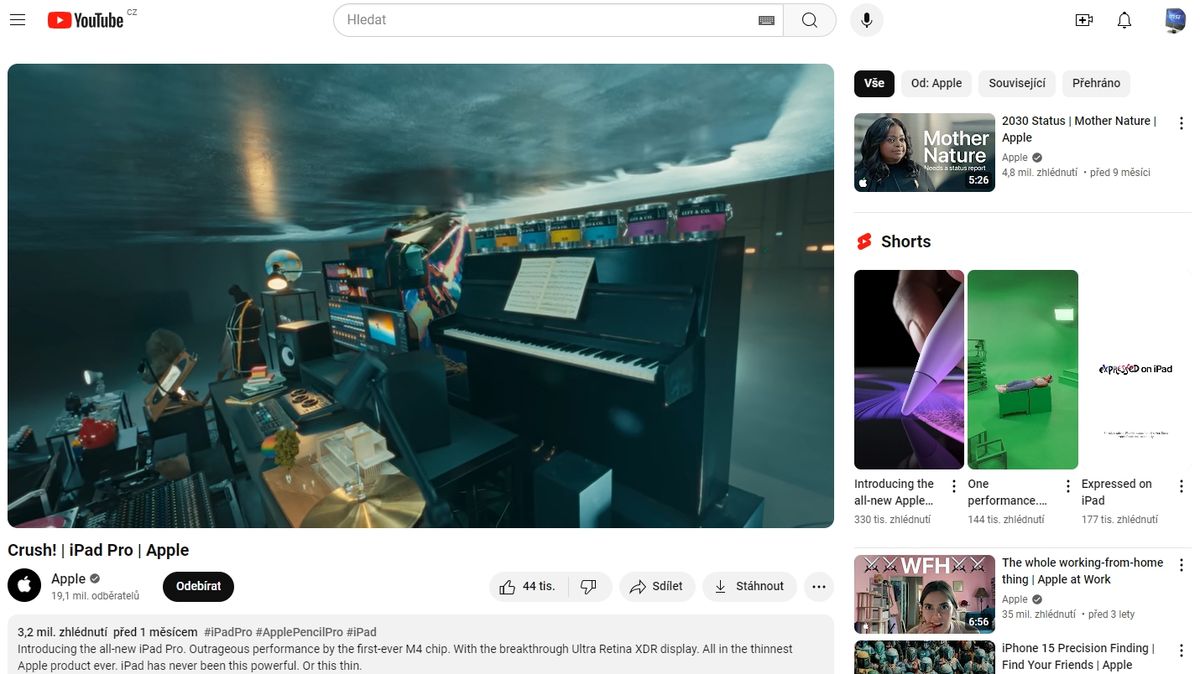Image resolution: width=1200 pixels, height=674 pixels.
Task: Open 'One performance' short title
Action: point(1008,492)
